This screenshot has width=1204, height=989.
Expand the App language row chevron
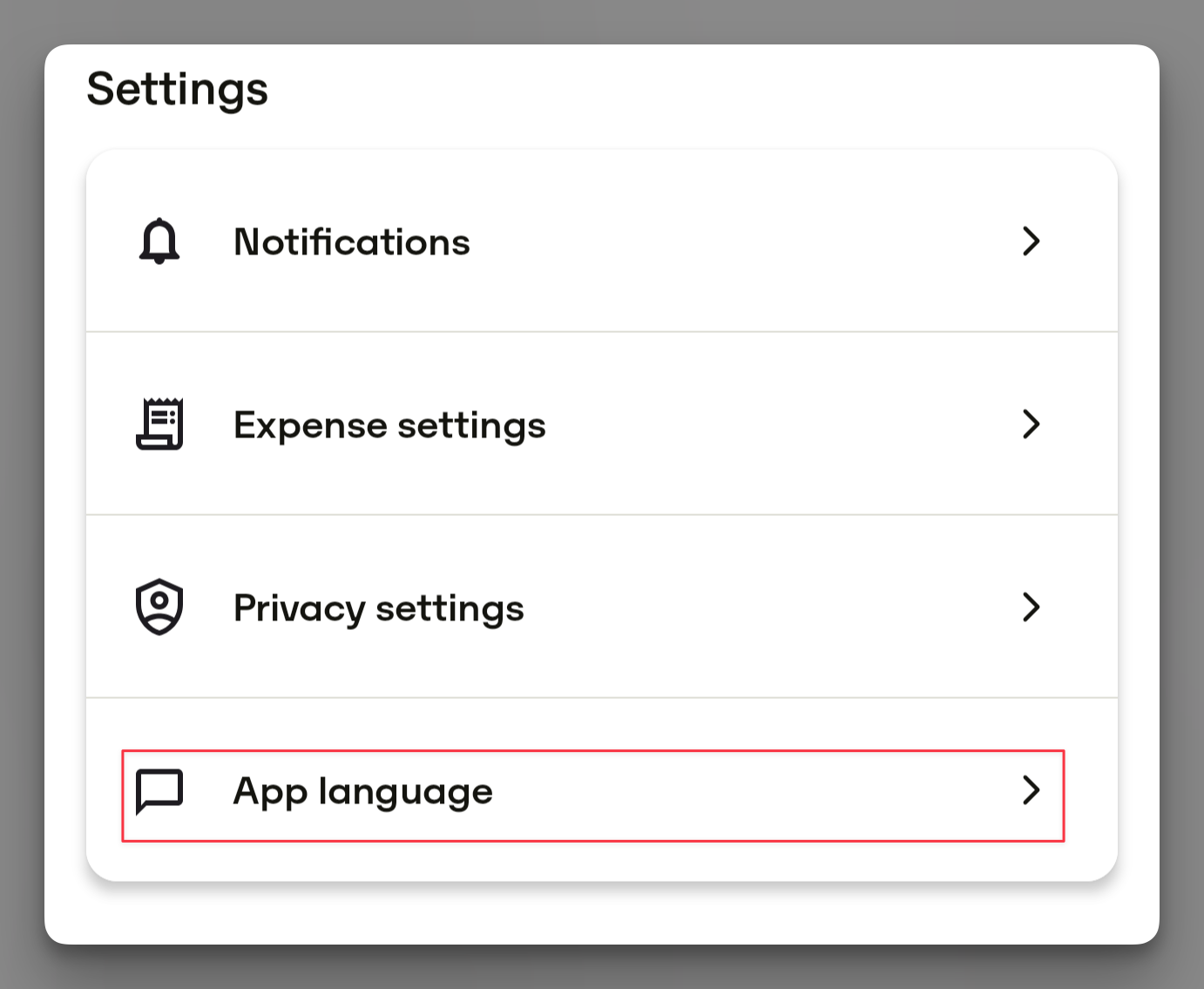pos(1032,790)
